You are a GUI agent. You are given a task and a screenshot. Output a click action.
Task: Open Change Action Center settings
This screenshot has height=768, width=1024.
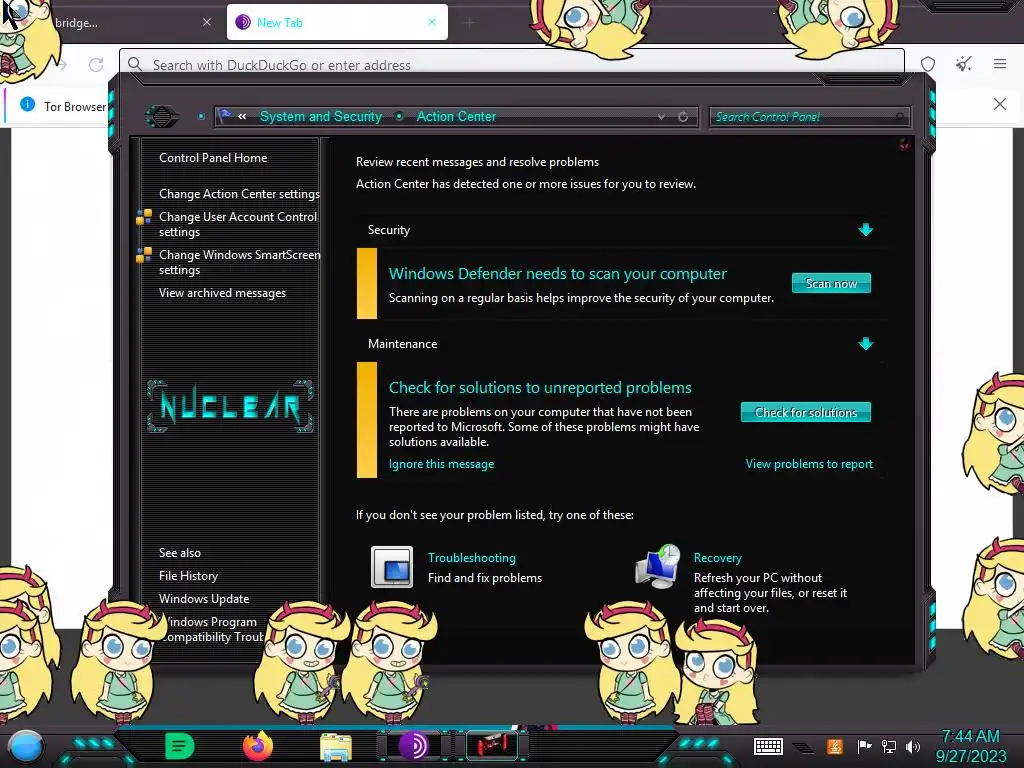(239, 193)
